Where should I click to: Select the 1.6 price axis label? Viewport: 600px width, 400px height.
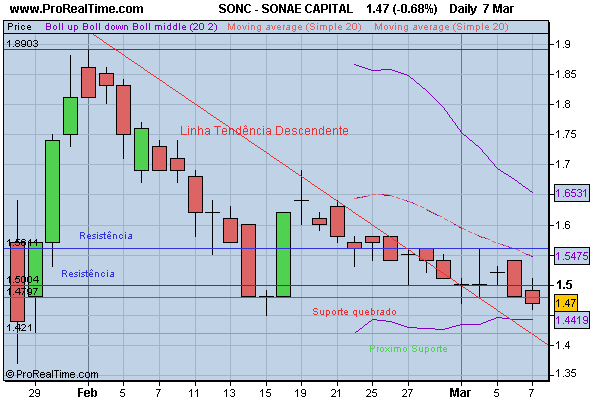pyautogui.click(x=562, y=225)
